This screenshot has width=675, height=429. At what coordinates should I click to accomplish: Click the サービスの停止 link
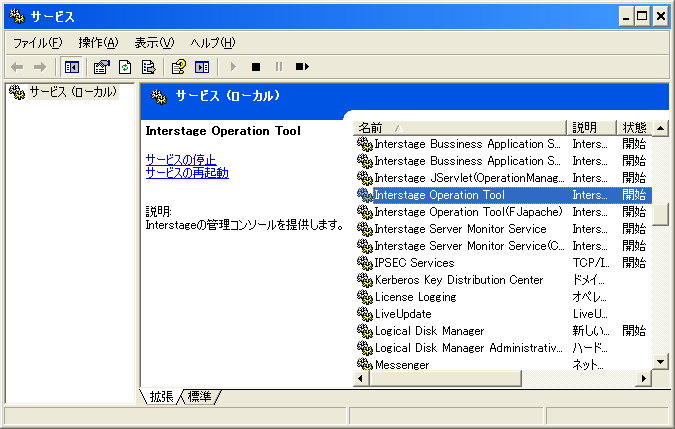coord(181,160)
